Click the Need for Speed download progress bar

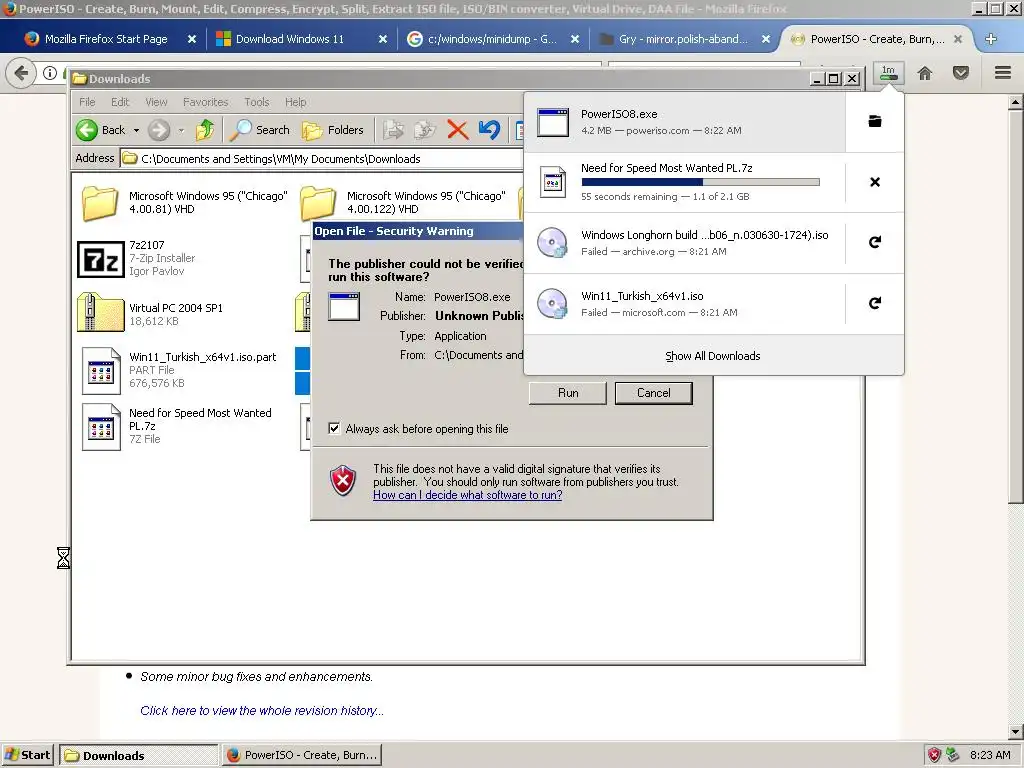[700, 182]
